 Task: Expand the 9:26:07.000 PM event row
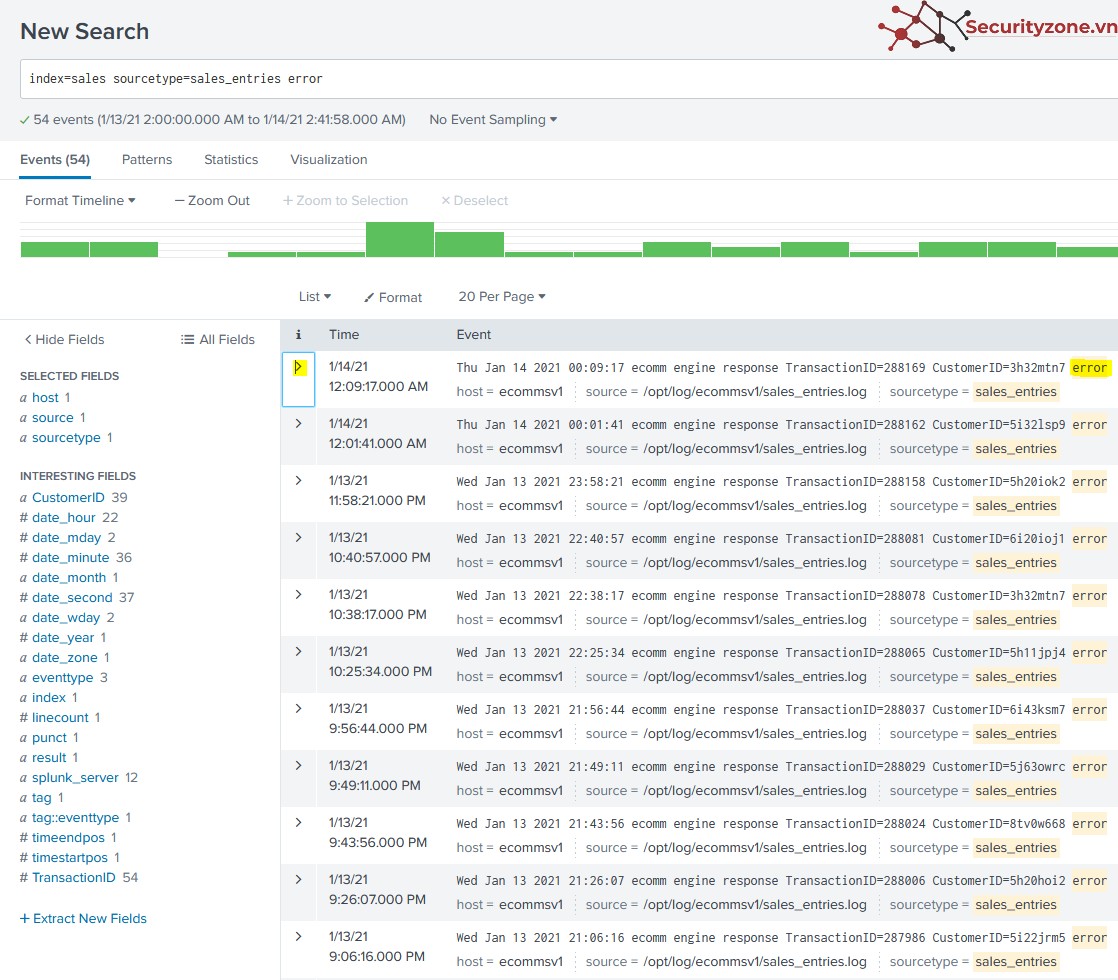coord(299,880)
